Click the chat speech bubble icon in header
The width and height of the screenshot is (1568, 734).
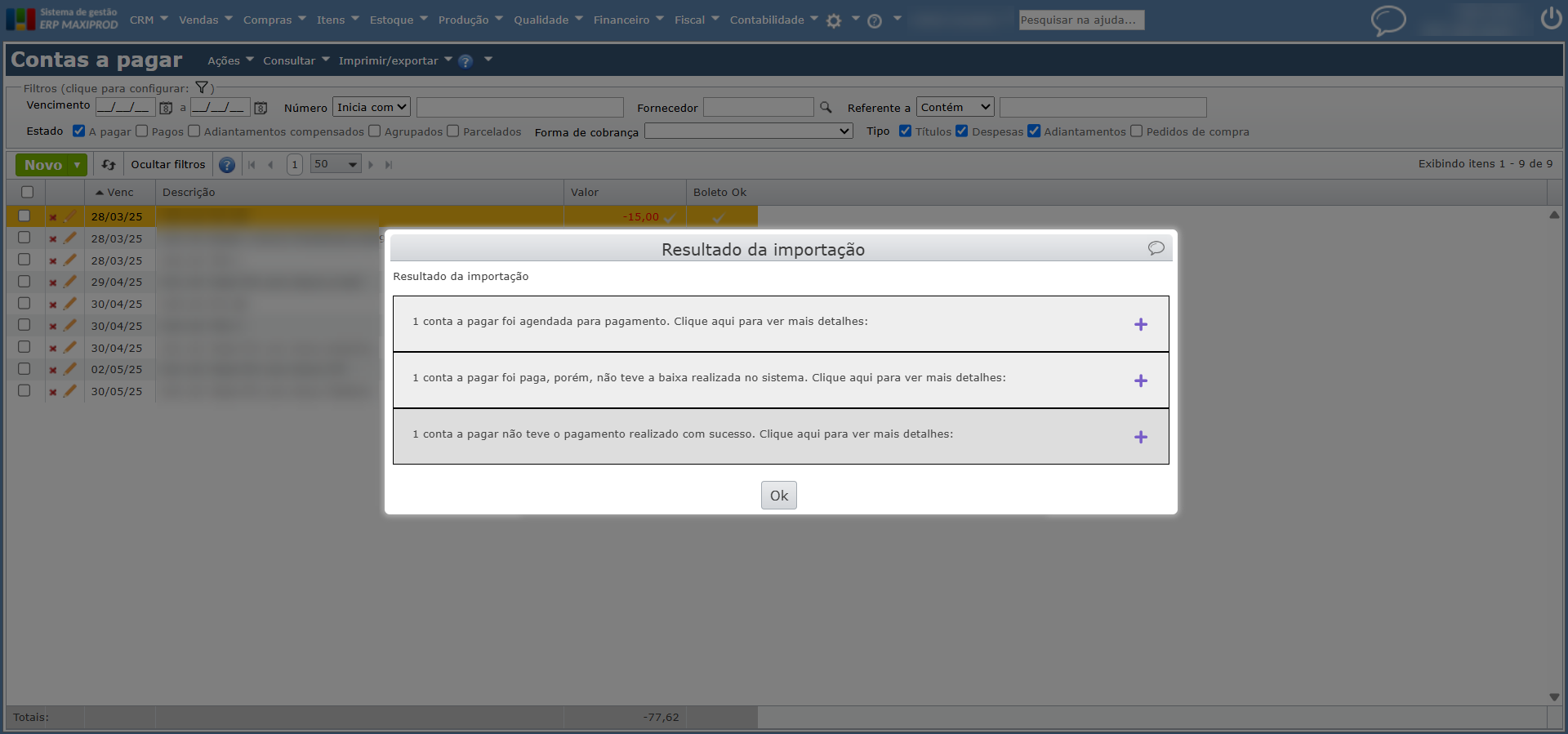pyautogui.click(x=1388, y=20)
